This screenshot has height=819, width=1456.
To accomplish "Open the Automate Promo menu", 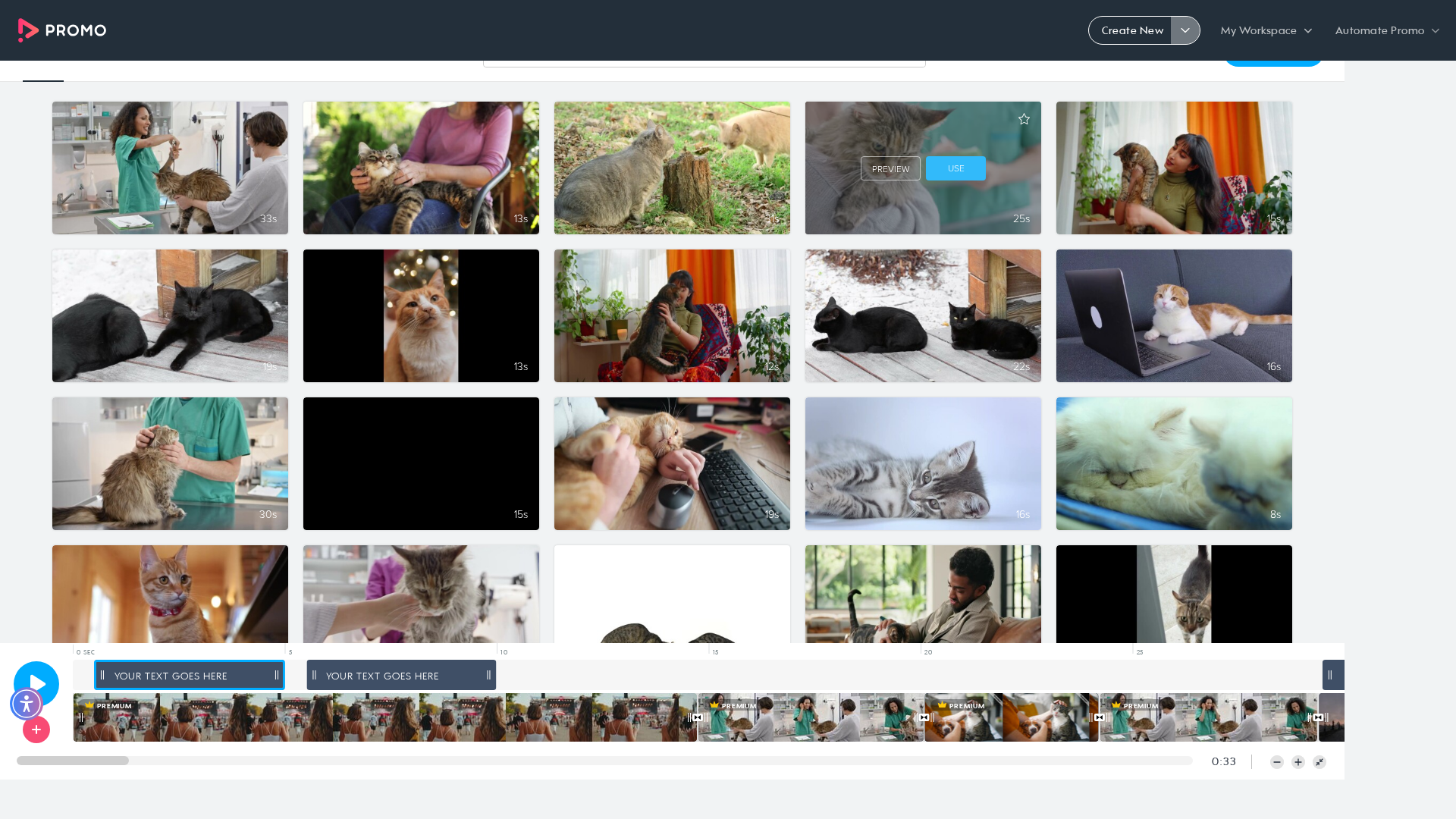I will point(1387,30).
